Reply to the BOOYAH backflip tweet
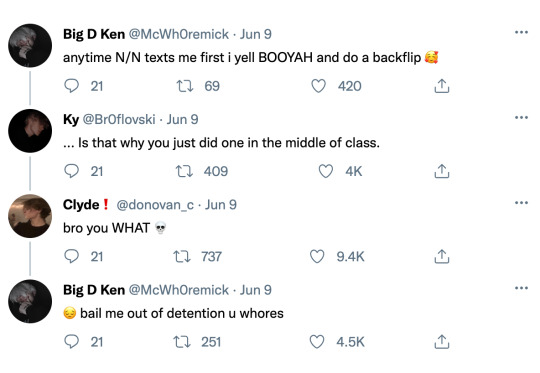The image size is (540, 373). click(72, 86)
